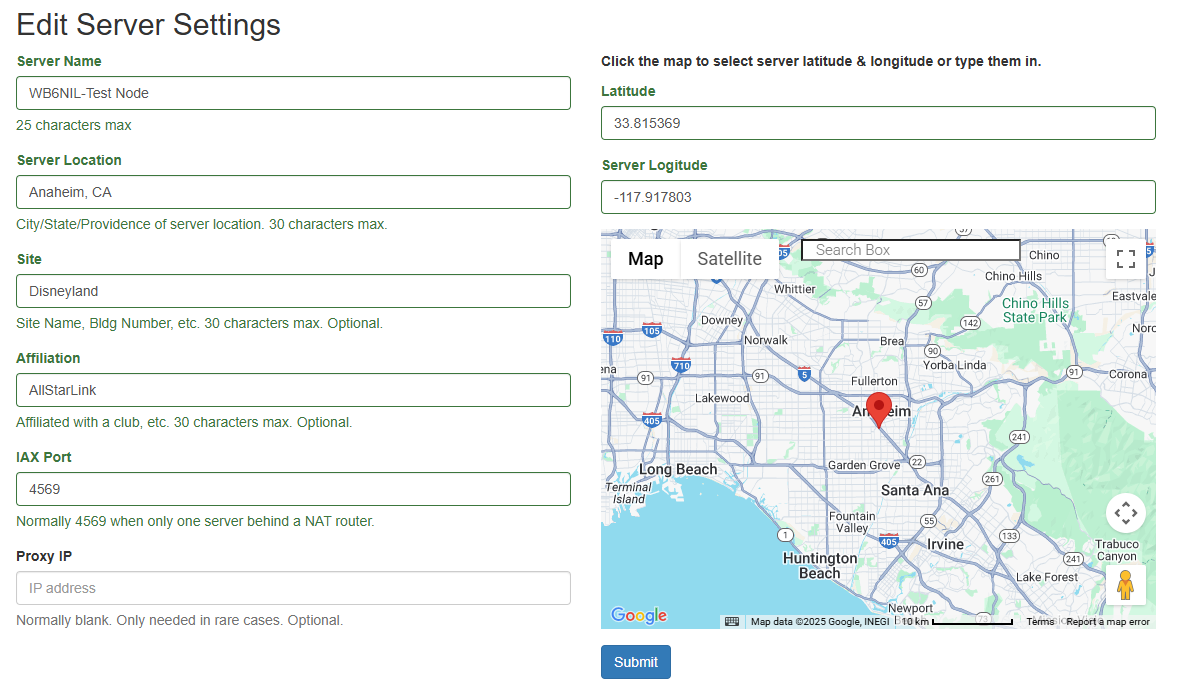Edit the Server Location field
This screenshot has height=693, width=1183.
[293, 192]
